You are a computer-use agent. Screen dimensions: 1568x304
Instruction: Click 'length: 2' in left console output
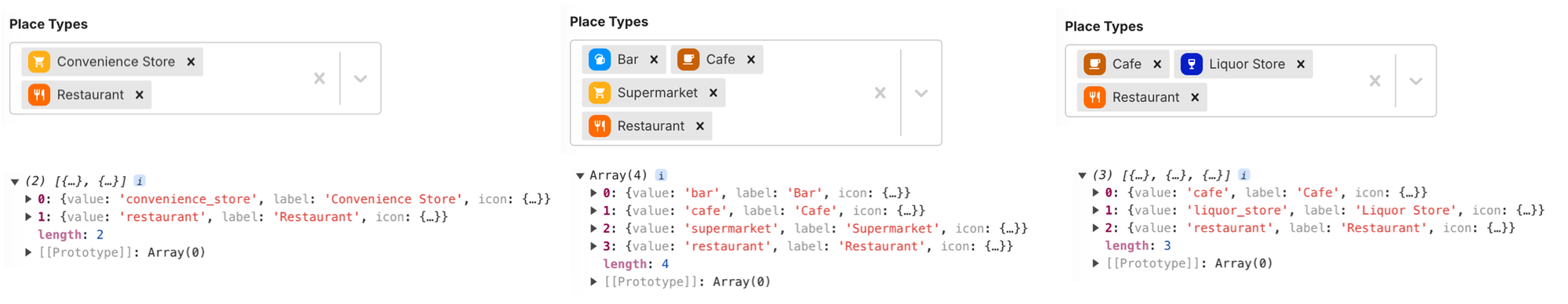tap(71, 235)
